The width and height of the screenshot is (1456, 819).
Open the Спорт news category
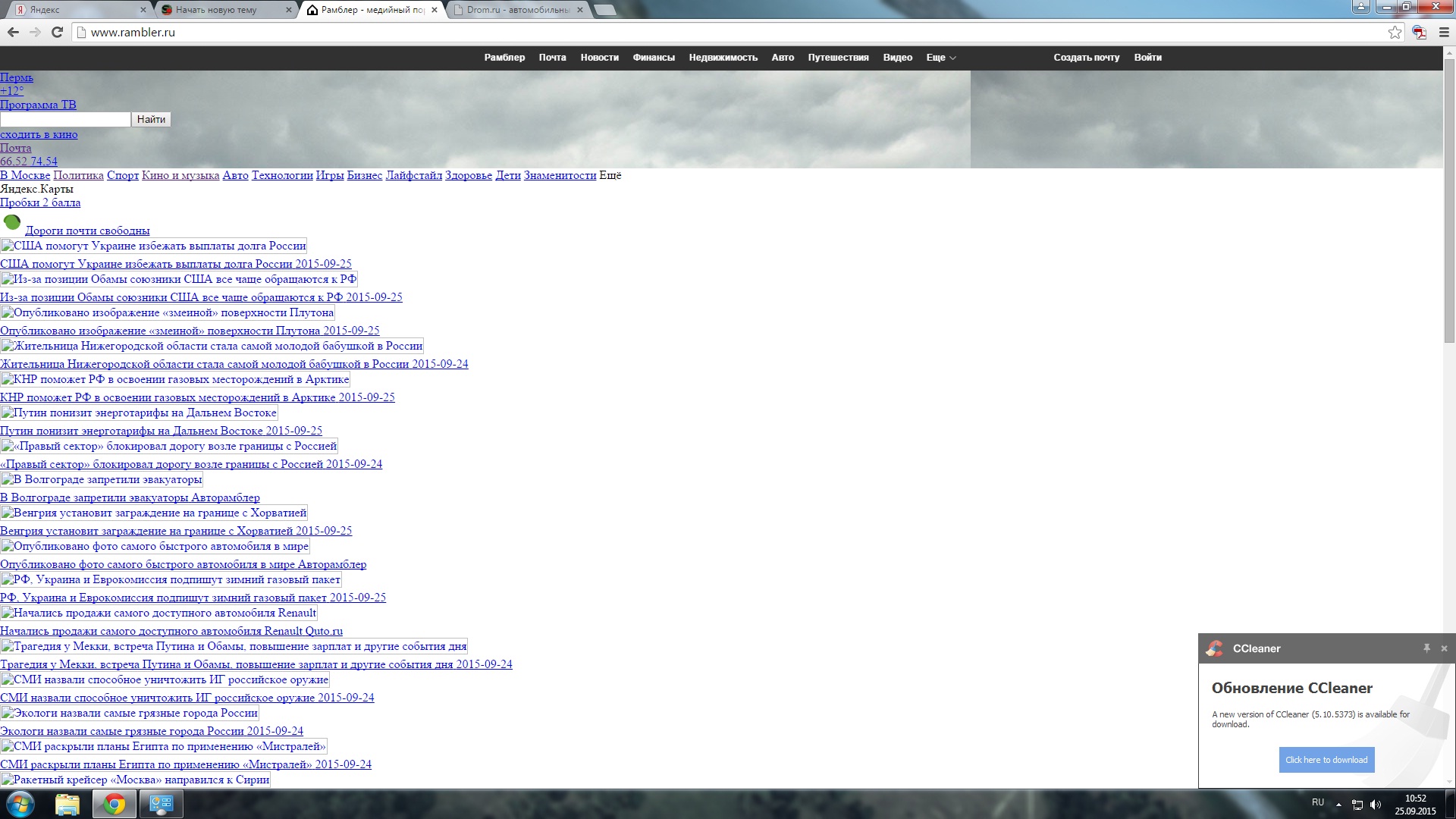(x=123, y=175)
